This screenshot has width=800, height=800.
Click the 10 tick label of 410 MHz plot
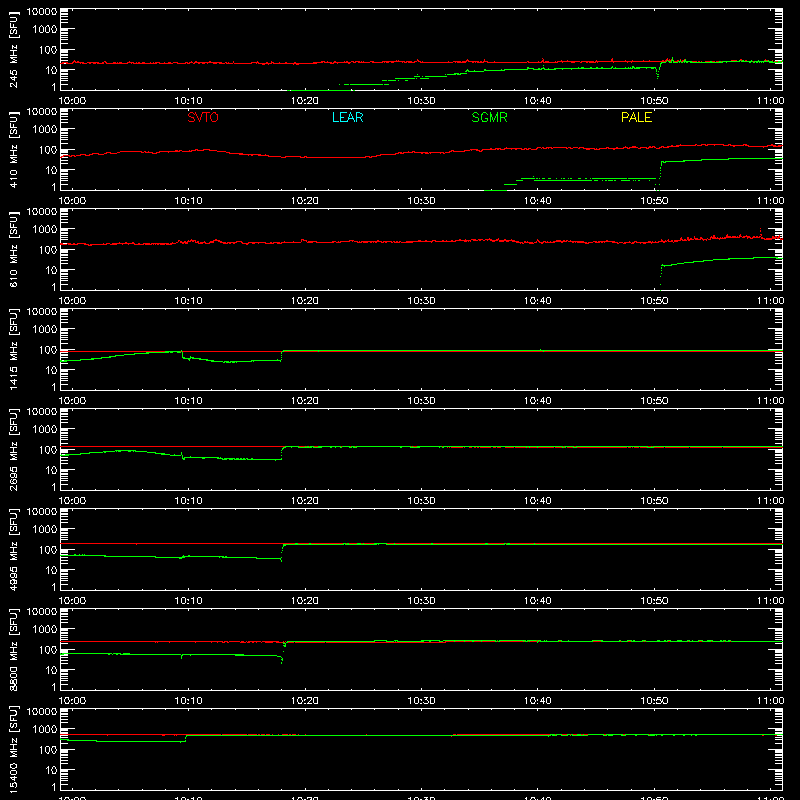pos(51,170)
